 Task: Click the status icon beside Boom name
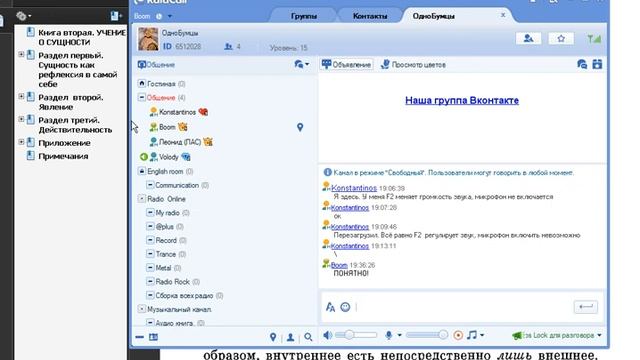pyautogui.click(x=159, y=16)
